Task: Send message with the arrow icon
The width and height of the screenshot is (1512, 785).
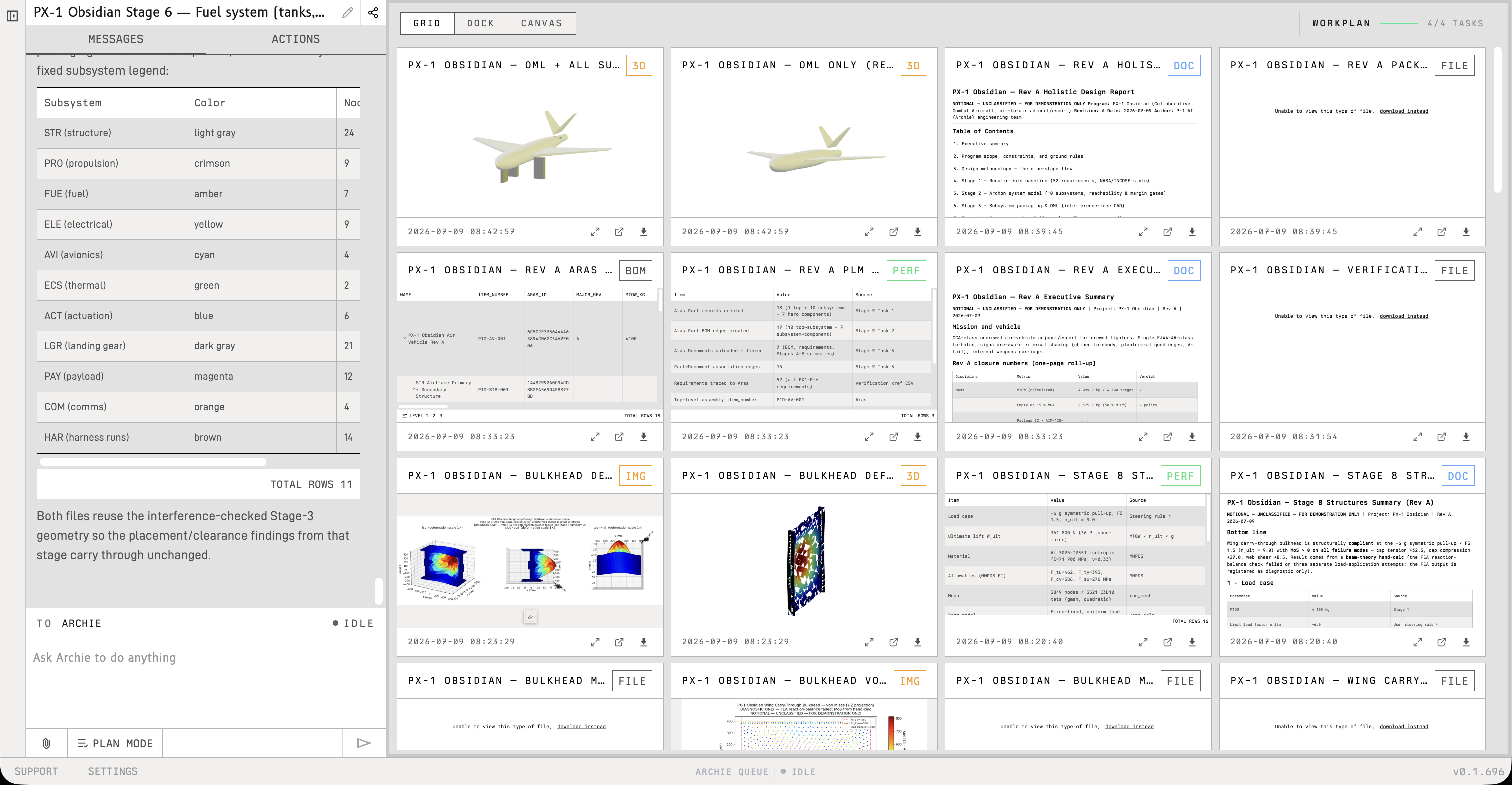Action: (364, 743)
